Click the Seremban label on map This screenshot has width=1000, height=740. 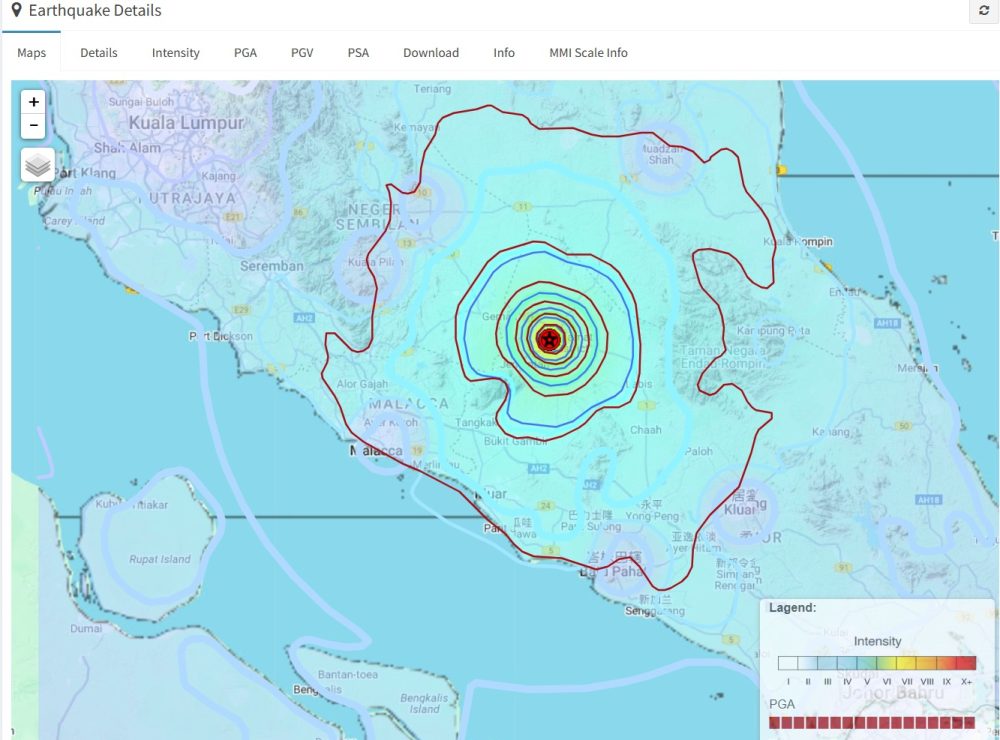click(x=272, y=266)
